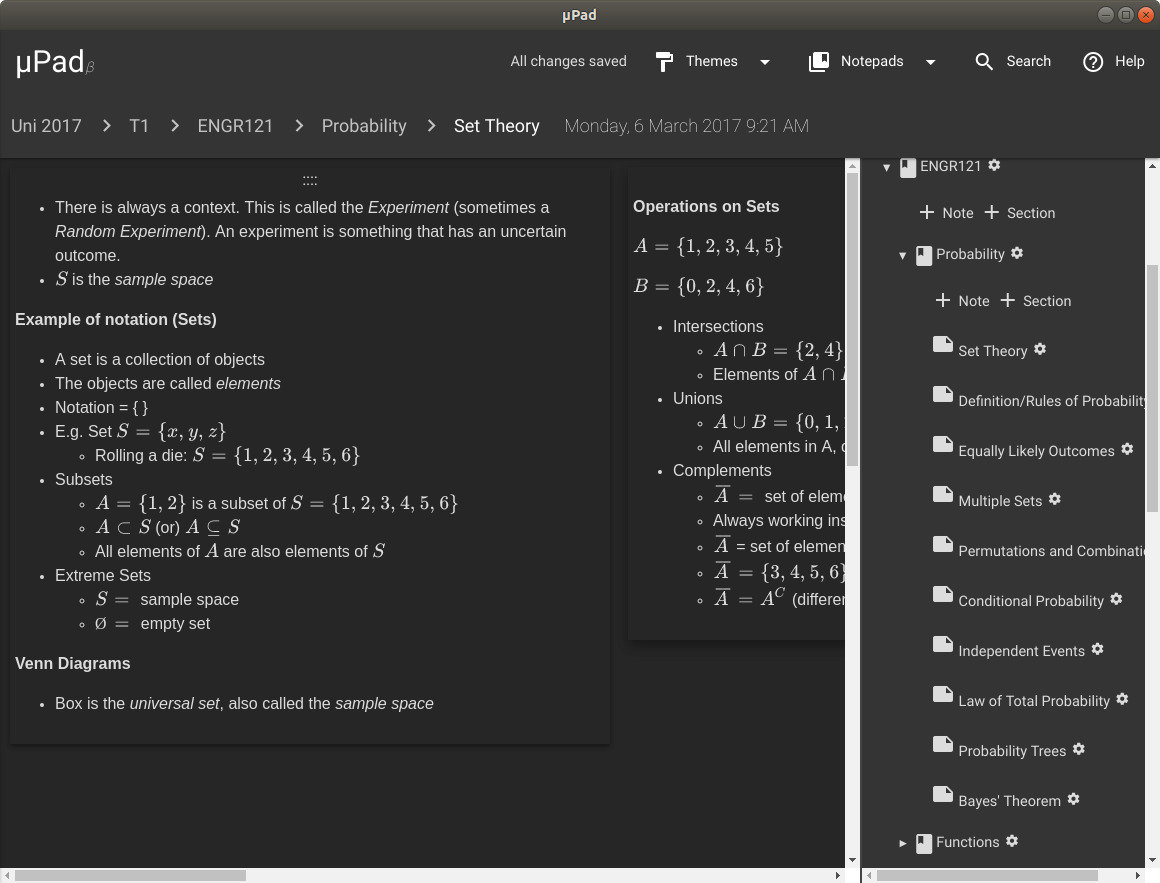Image resolution: width=1160 pixels, height=883 pixels.
Task: Click the Multiple Sets note page icon
Action: click(942, 494)
